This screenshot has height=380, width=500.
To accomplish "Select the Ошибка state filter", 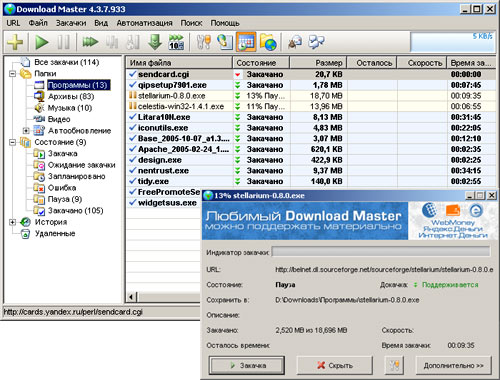I will click(x=62, y=188).
